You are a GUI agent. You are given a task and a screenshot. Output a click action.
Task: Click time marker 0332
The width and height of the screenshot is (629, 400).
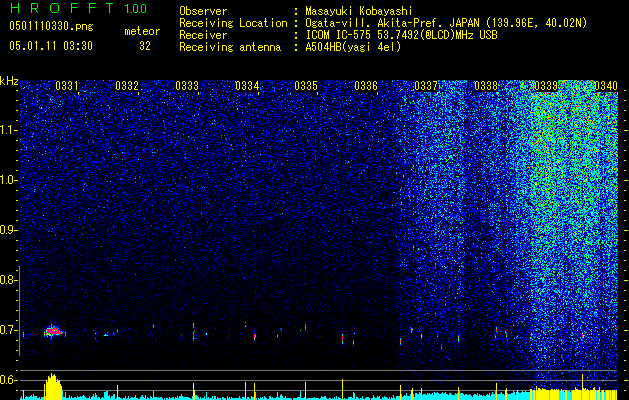point(127,86)
